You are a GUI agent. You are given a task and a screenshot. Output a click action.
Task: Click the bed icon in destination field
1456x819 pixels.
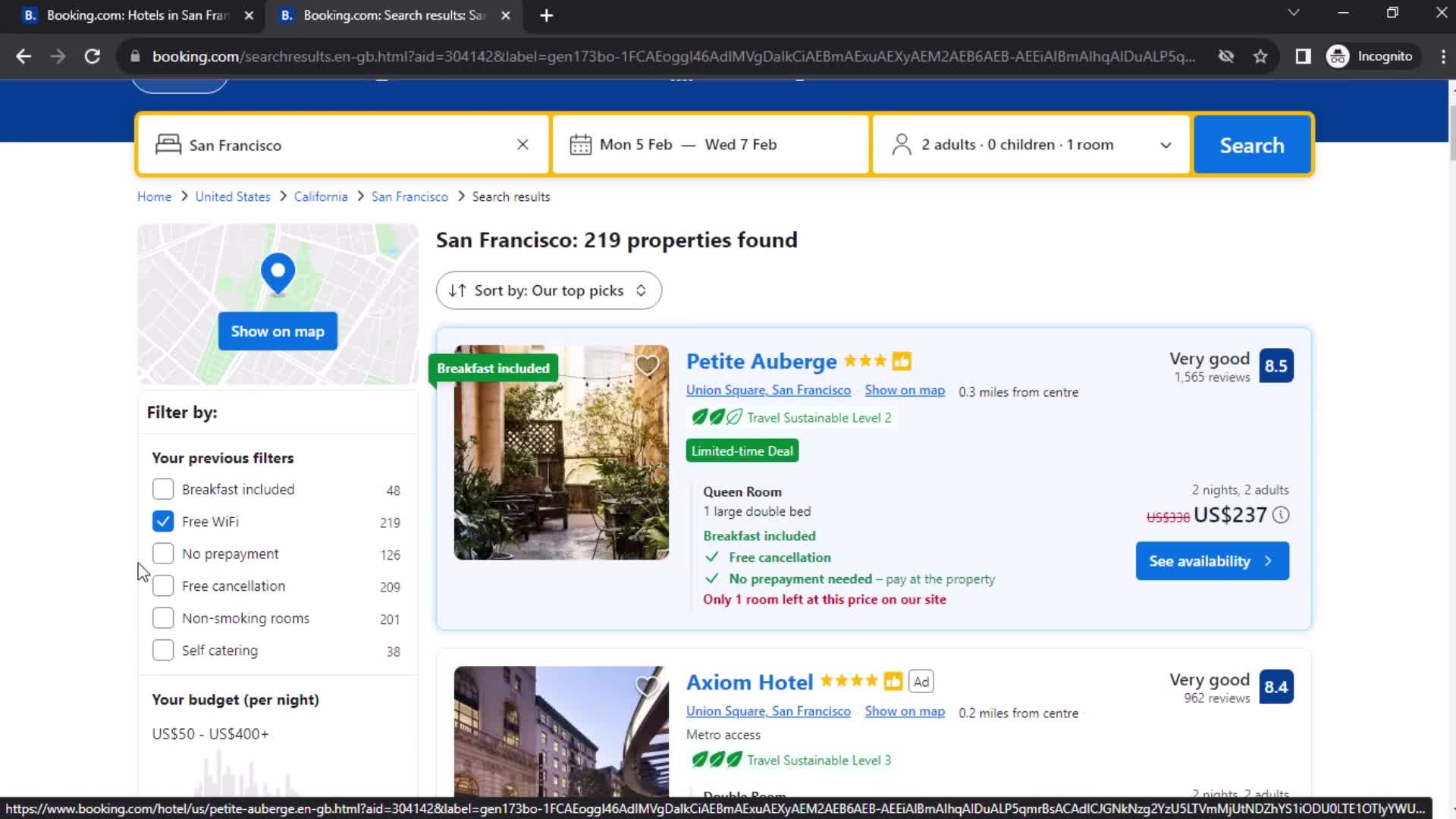pos(168,144)
